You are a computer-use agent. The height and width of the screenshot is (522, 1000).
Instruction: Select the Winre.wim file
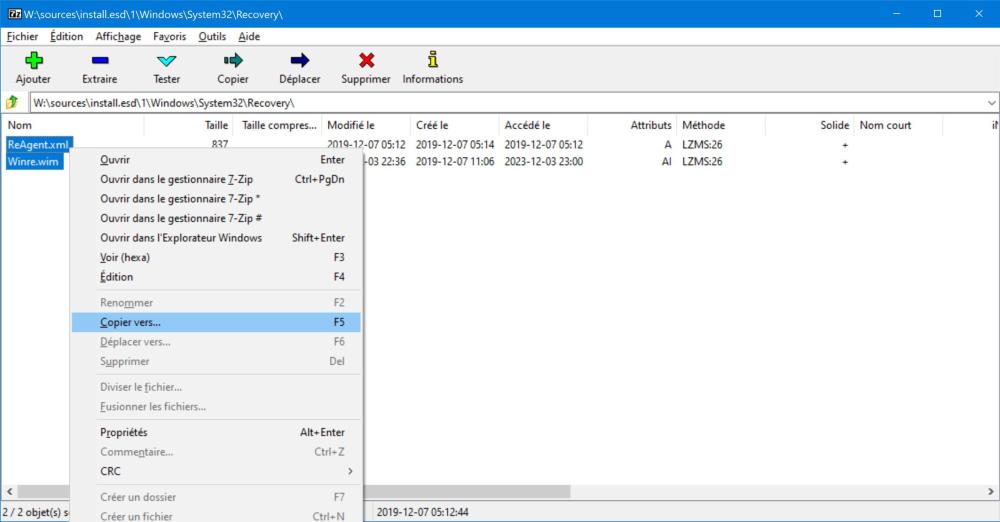(x=33, y=161)
